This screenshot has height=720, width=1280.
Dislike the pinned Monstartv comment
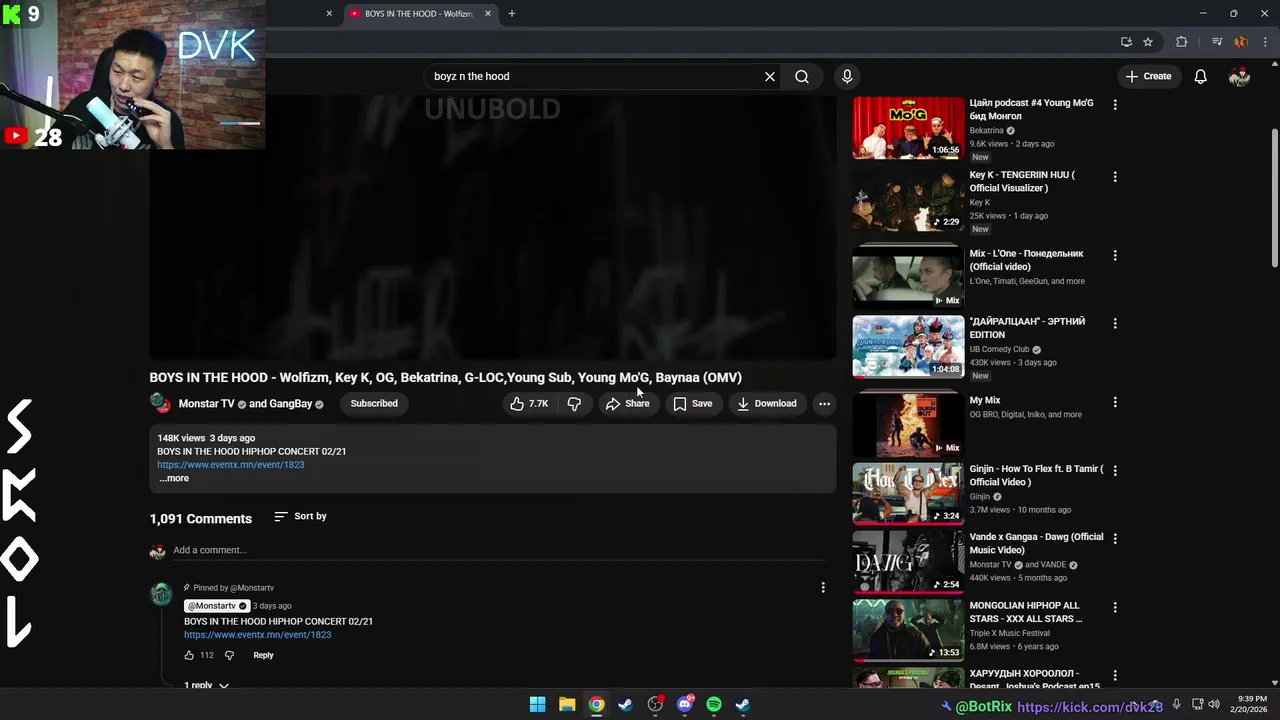tap(229, 655)
